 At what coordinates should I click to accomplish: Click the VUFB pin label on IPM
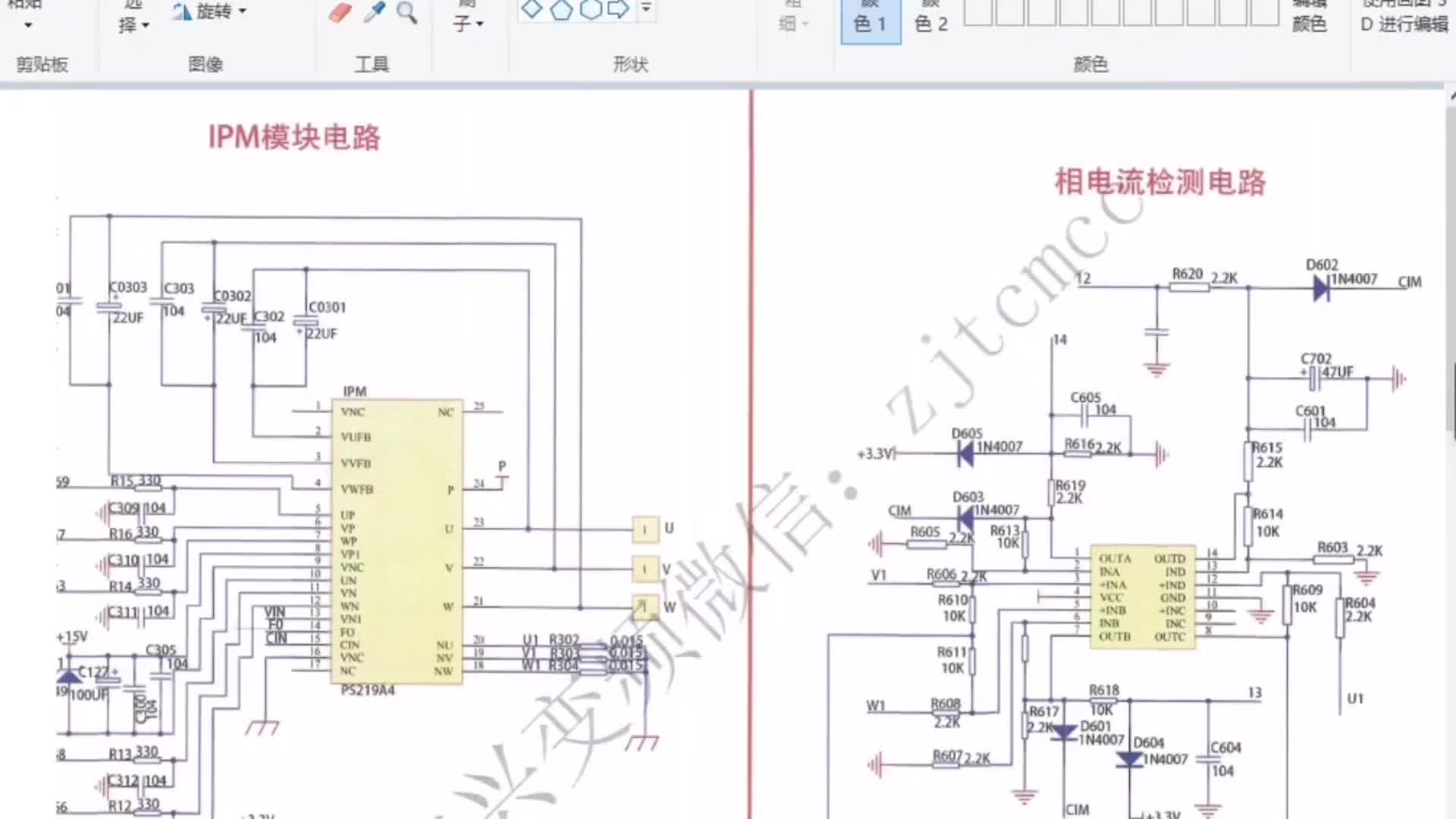pyautogui.click(x=356, y=437)
